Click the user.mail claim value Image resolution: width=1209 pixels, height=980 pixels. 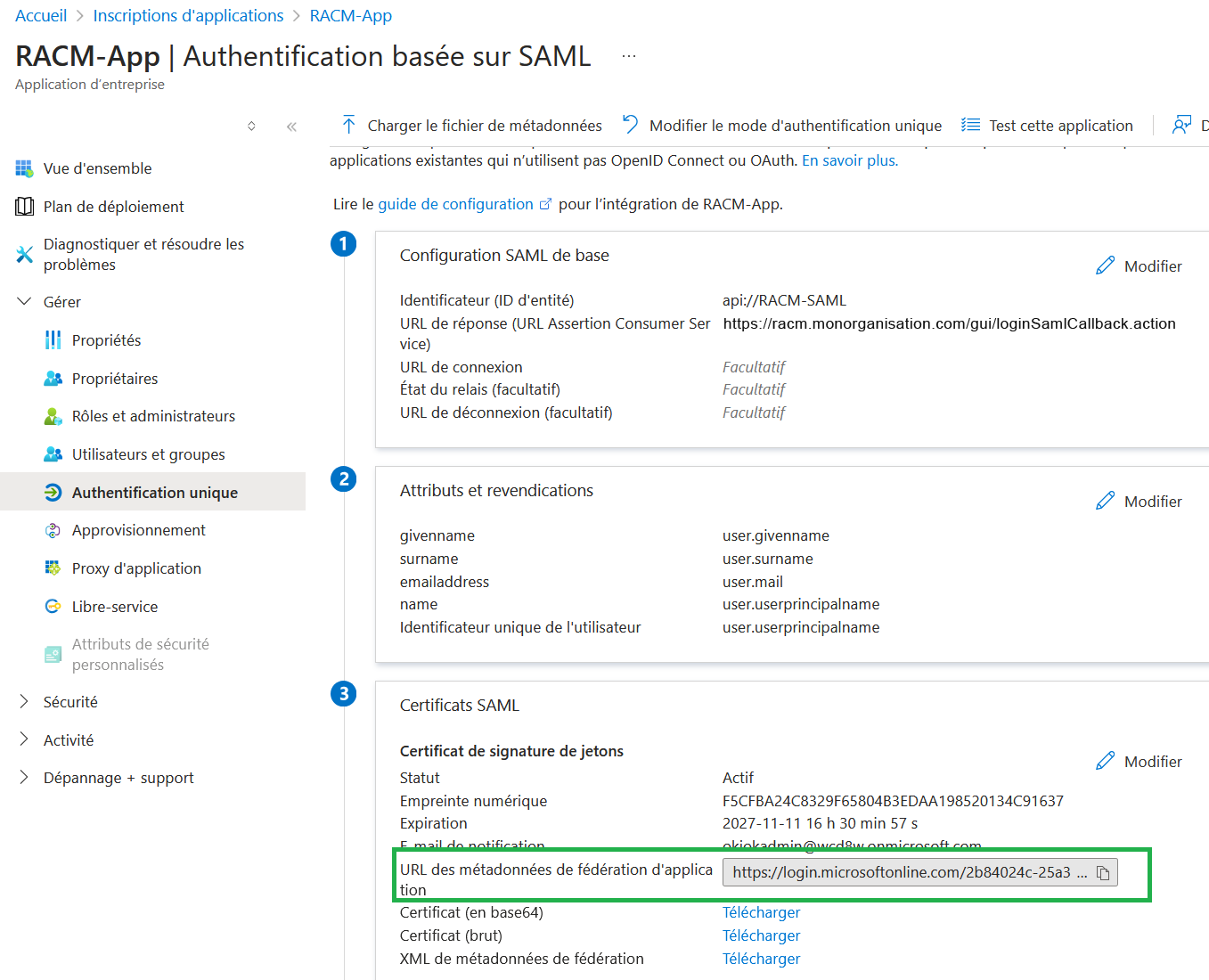(x=753, y=582)
